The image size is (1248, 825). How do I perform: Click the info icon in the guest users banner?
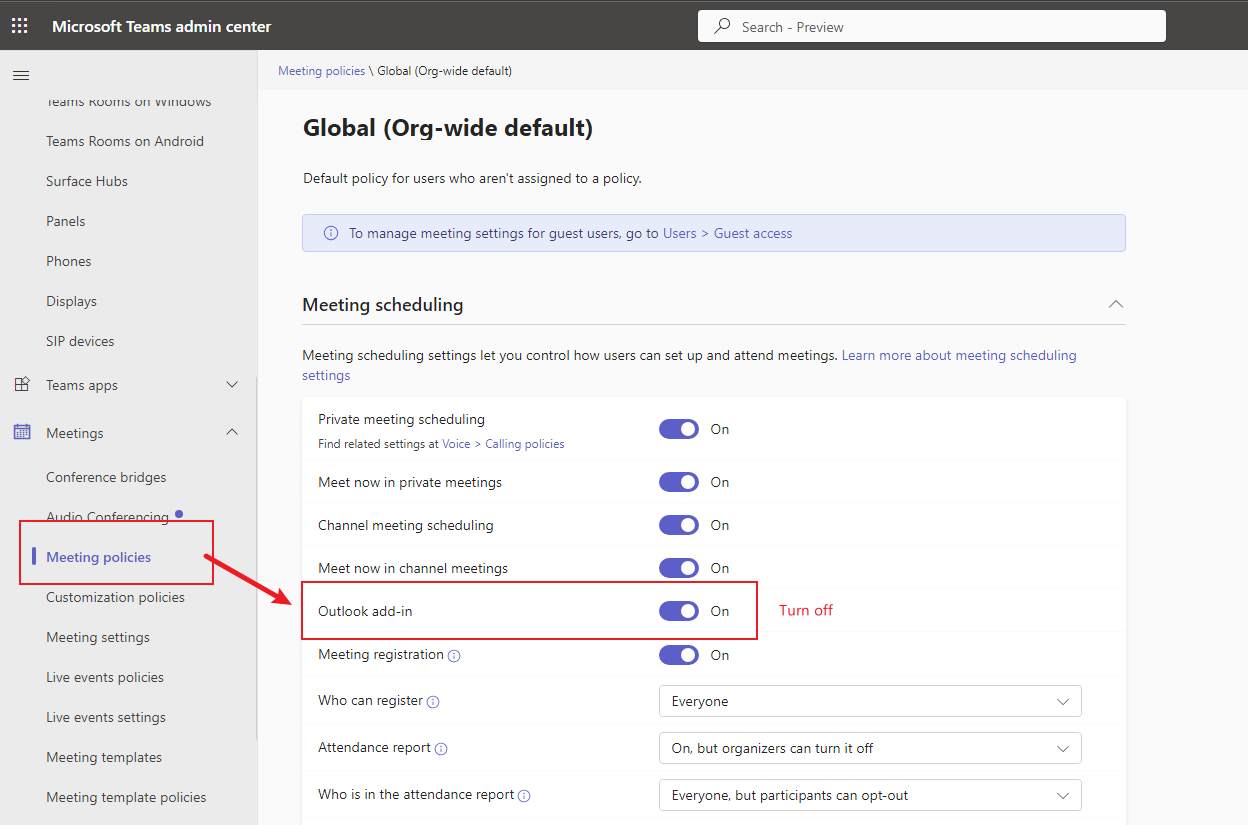click(x=330, y=232)
